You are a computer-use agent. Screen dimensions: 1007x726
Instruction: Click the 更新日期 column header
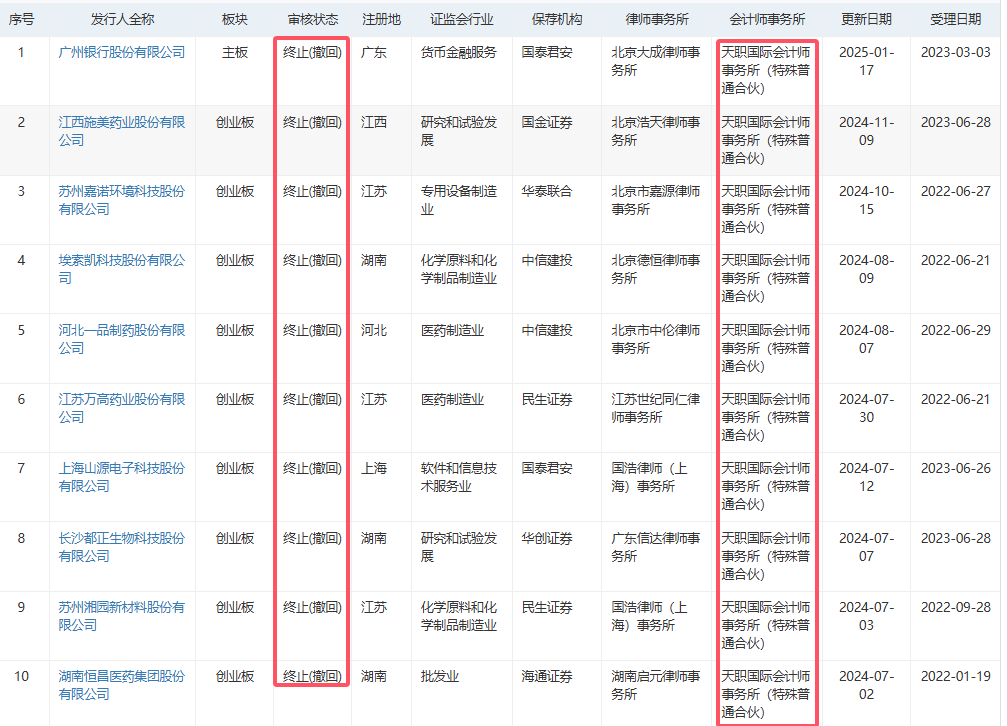(x=866, y=19)
